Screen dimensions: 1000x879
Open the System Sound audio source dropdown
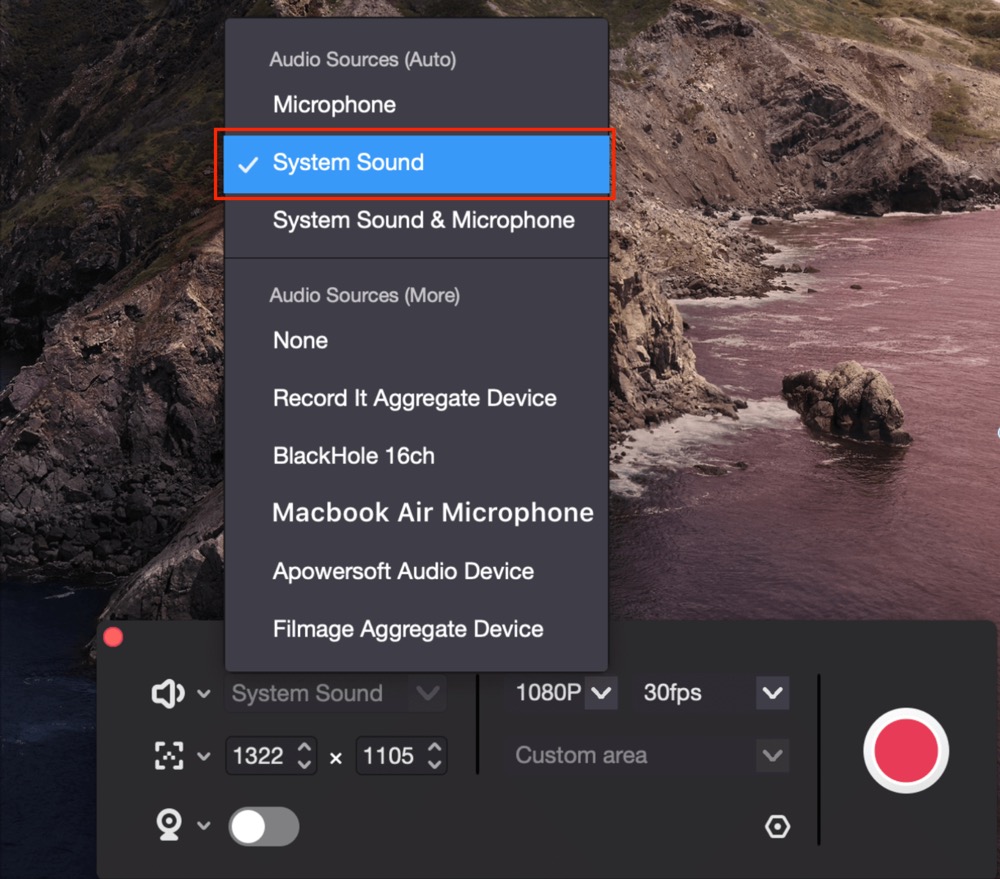click(x=335, y=693)
